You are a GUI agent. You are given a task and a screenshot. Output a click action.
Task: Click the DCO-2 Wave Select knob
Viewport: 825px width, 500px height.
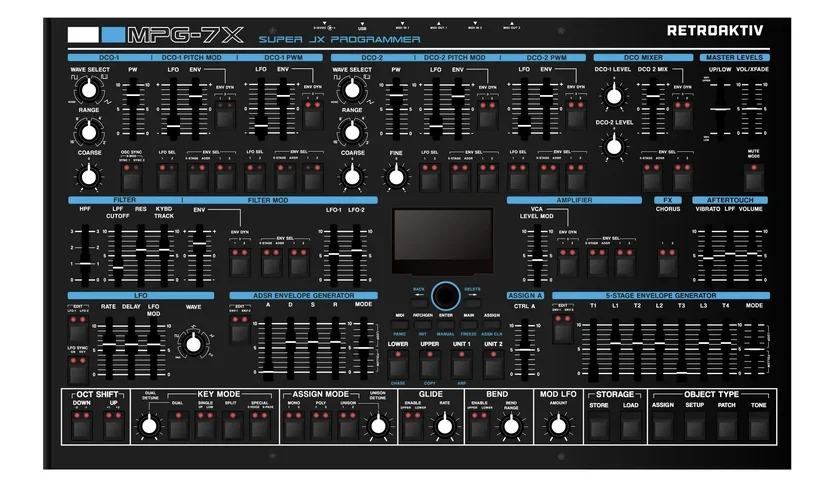[352, 90]
